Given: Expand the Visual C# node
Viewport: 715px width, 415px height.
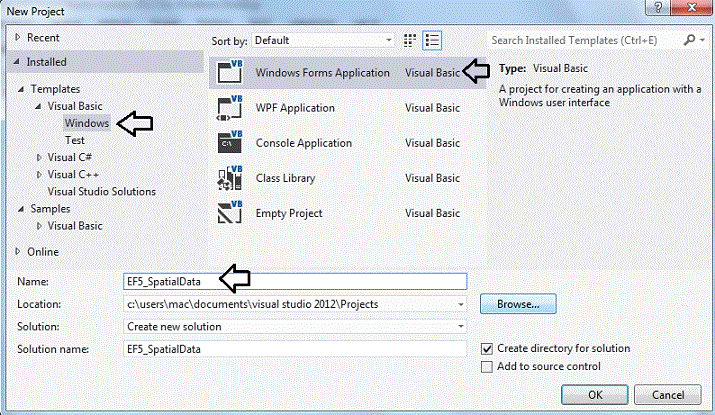Looking at the screenshot, I should point(39,157).
